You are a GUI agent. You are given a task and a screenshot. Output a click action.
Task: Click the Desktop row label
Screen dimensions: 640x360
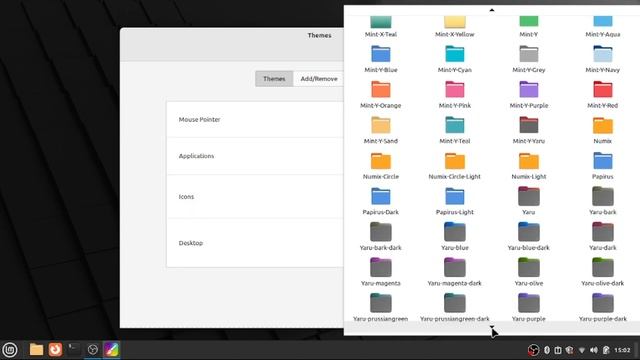[191, 243]
